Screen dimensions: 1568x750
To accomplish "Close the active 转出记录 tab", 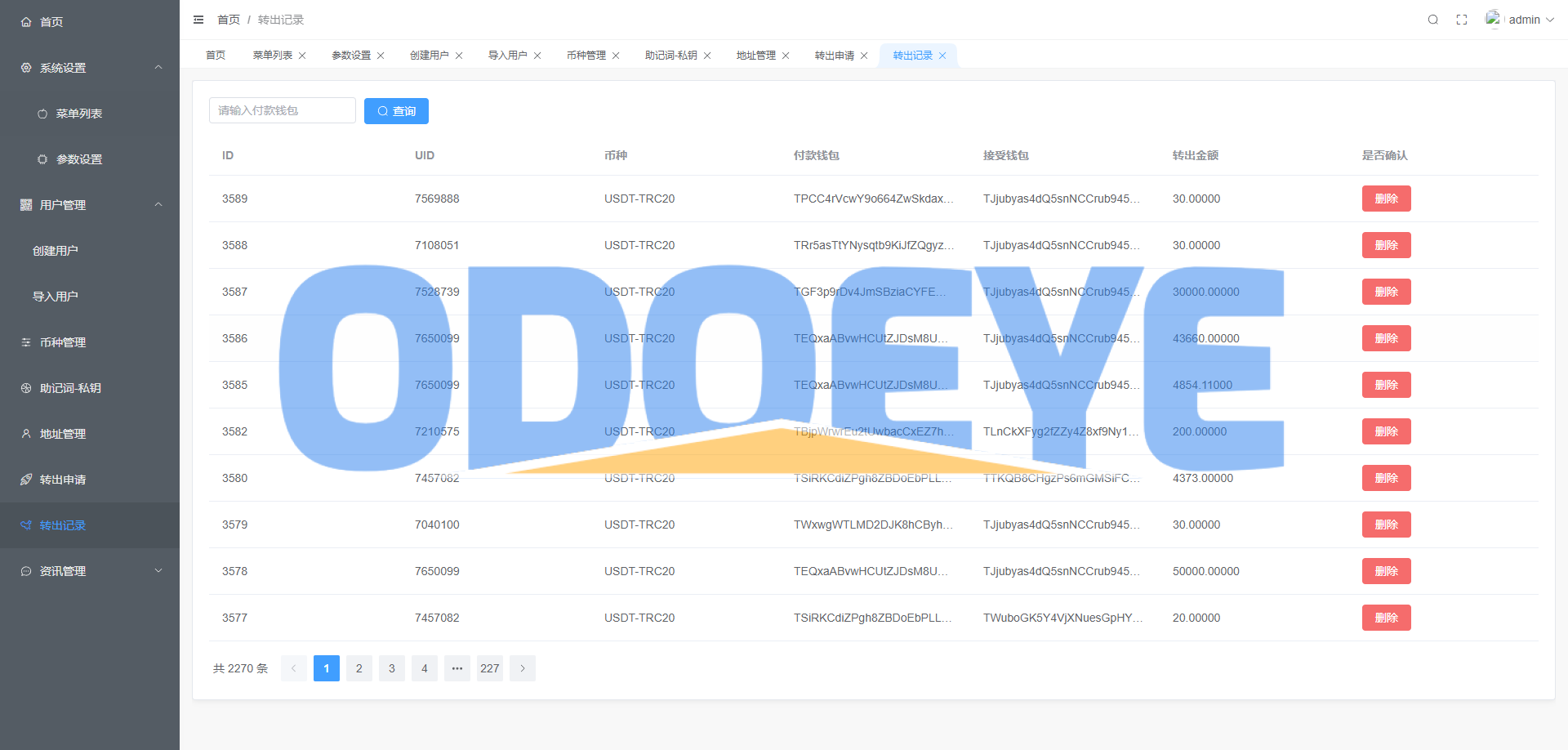I will [x=942, y=56].
